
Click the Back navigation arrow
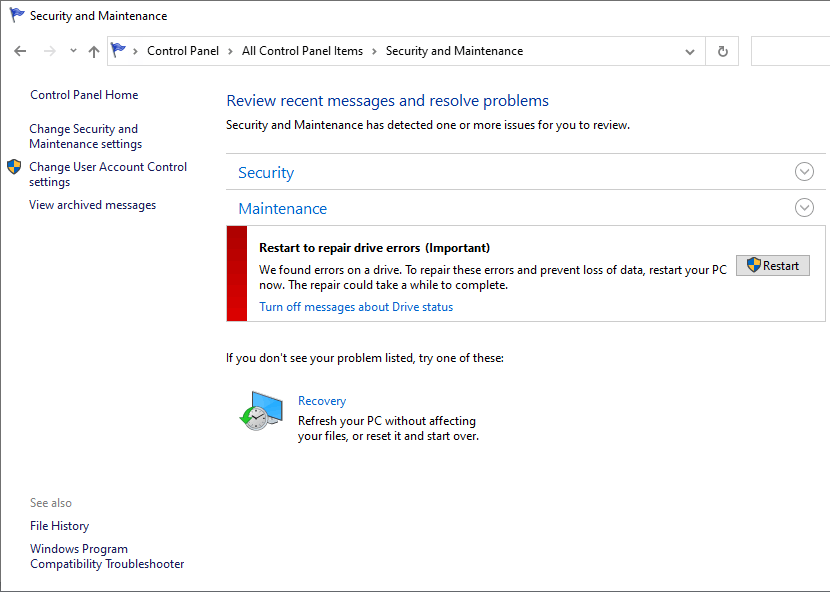pos(21,51)
